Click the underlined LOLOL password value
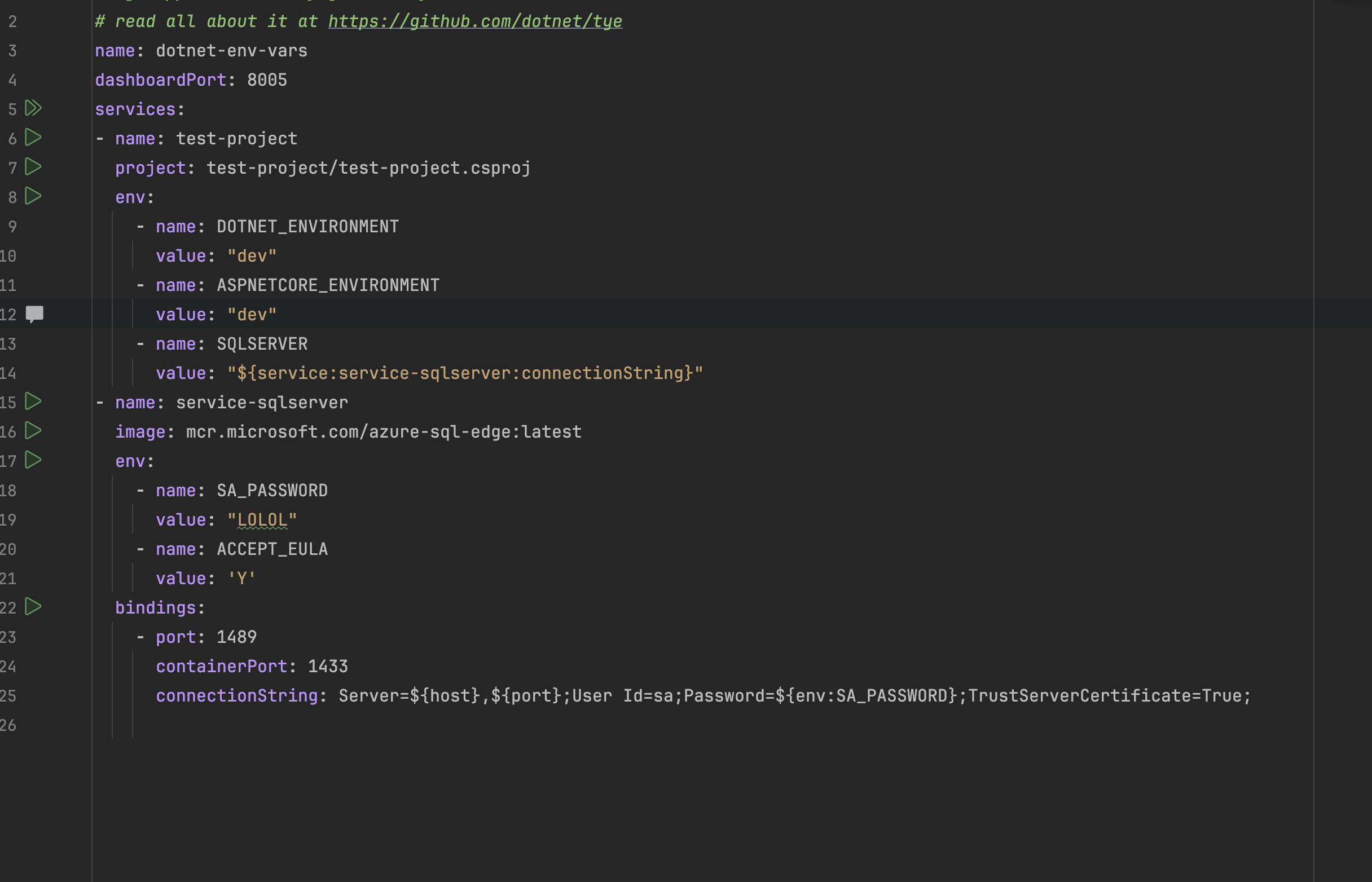Viewport: 1372px width, 882px height. click(x=261, y=519)
